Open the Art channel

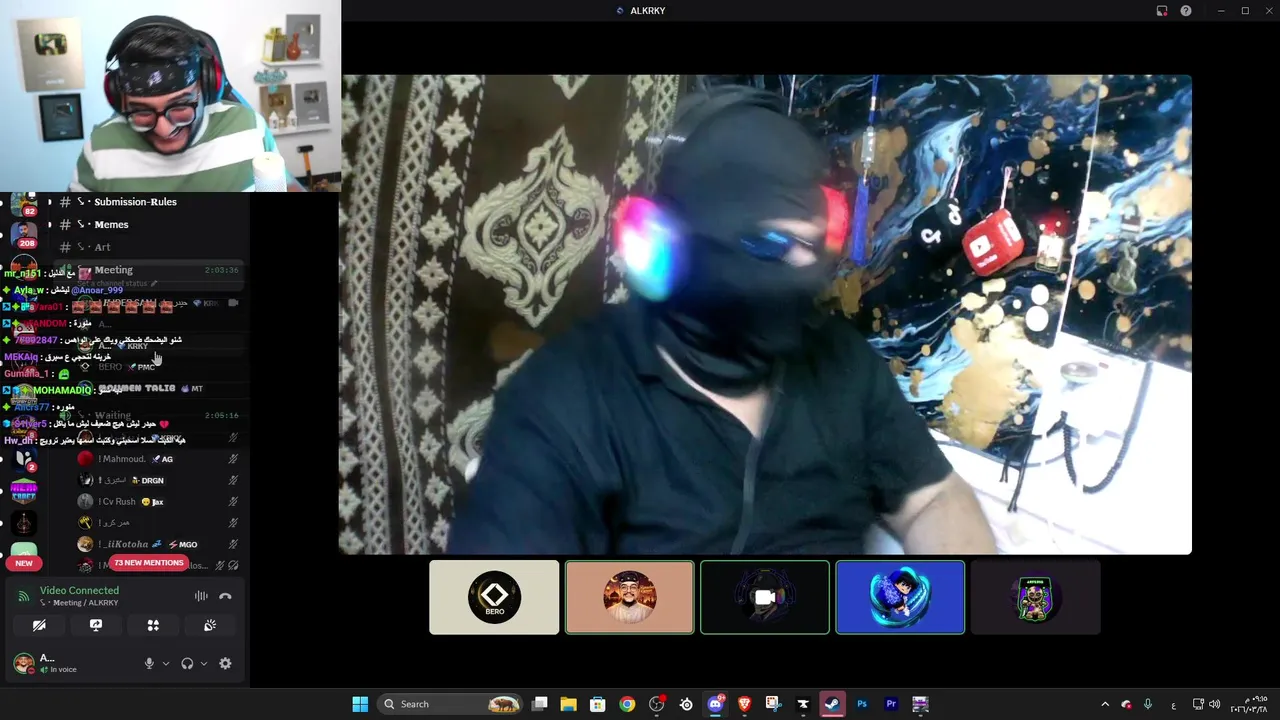101,247
